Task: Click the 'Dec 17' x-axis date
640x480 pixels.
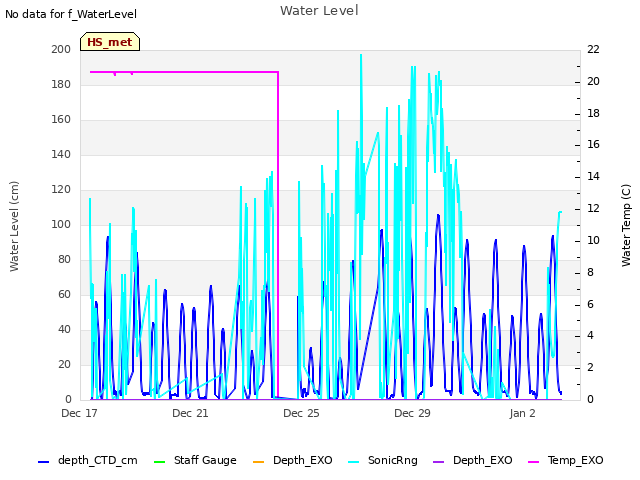Action: (x=79, y=413)
